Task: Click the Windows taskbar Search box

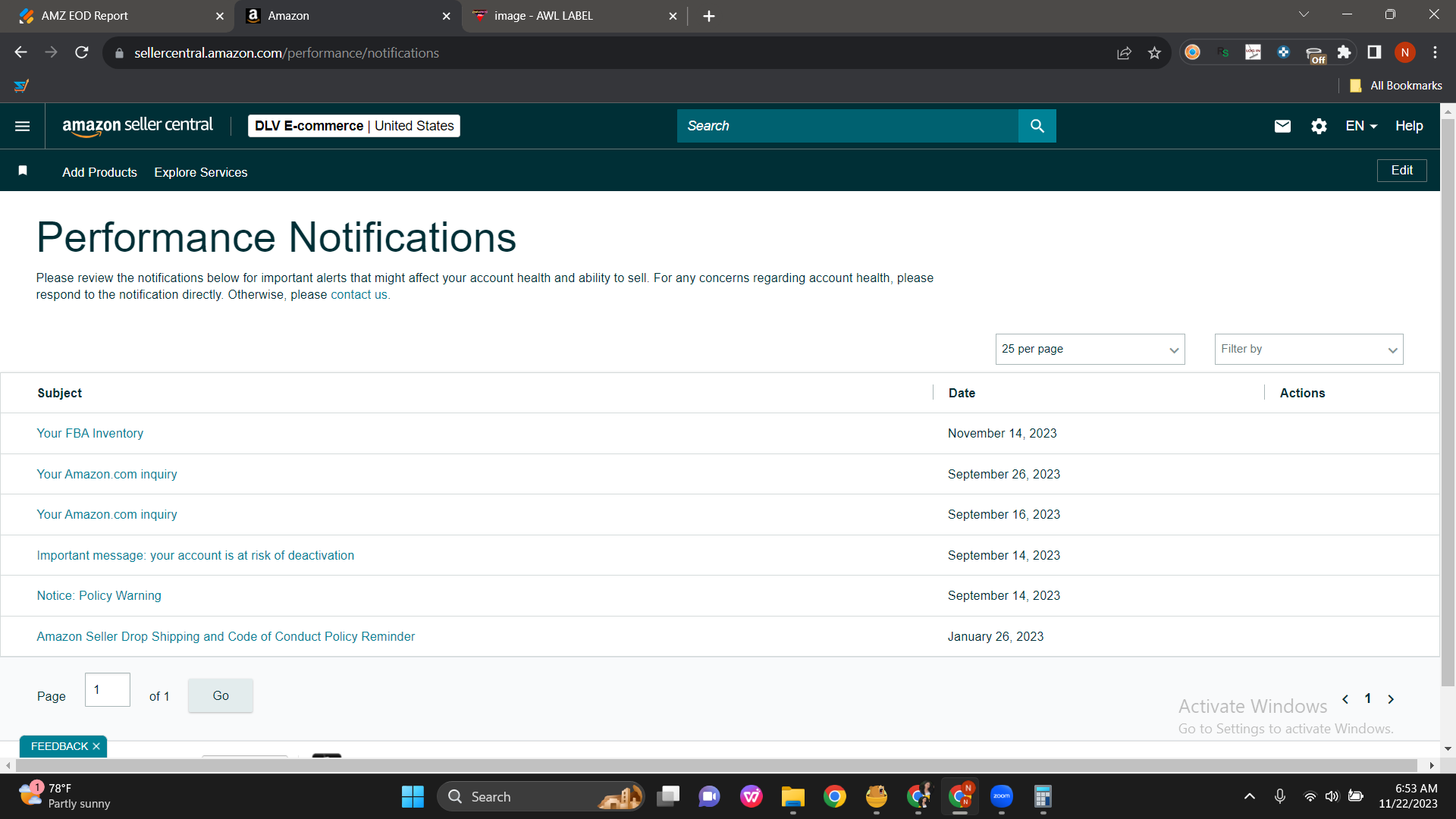Action: pyautogui.click(x=541, y=796)
